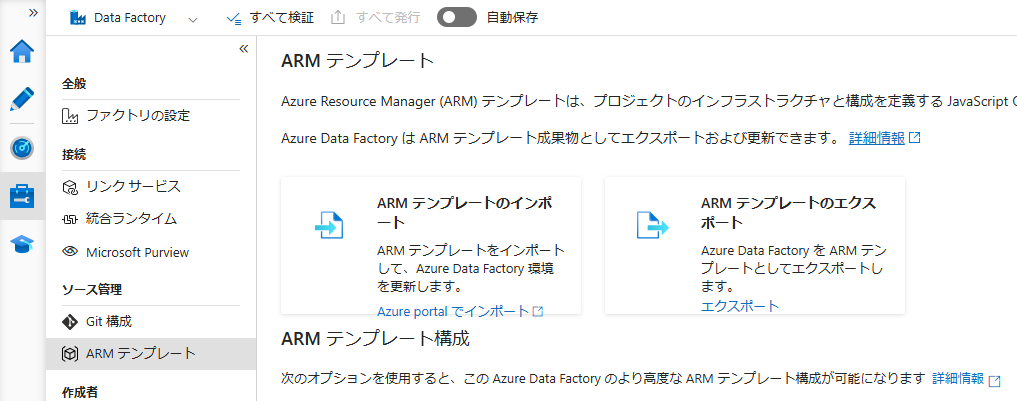
Task: Click the ARM template cube icon
Action: 69,354
